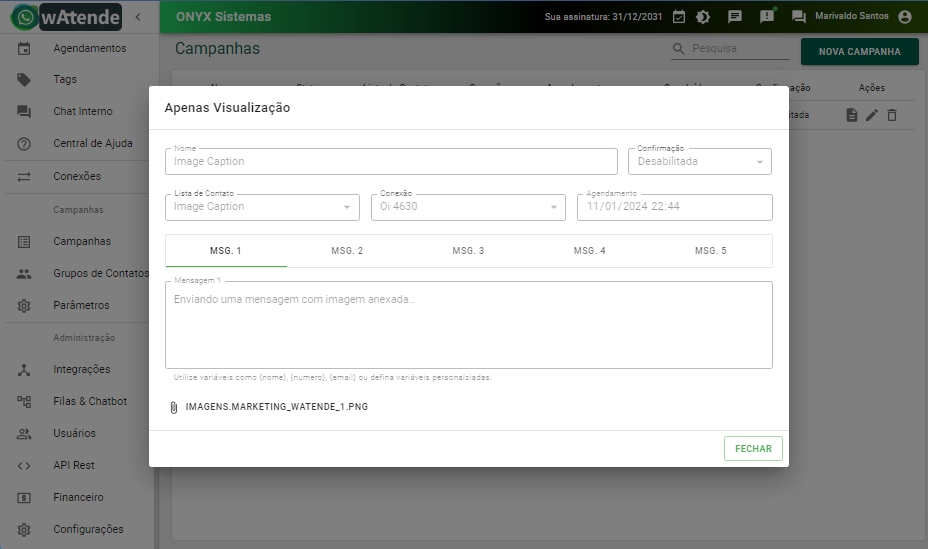Open the calendar check icon in top bar
Viewport: 928px width, 549px height.
click(679, 17)
